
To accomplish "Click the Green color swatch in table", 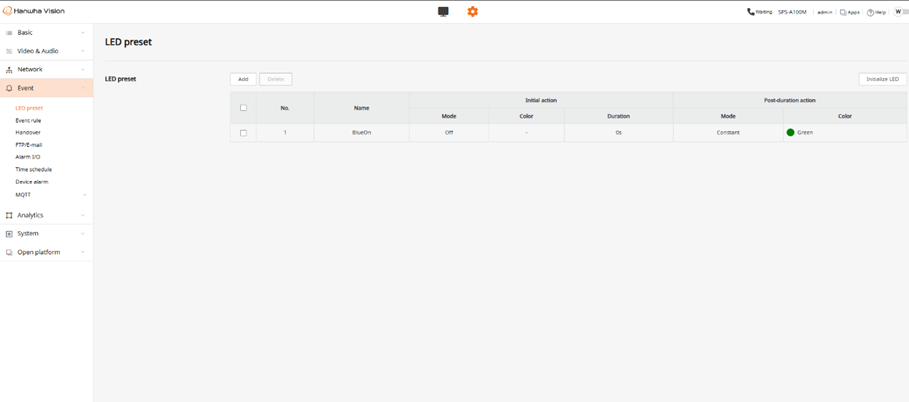I will [790, 133].
